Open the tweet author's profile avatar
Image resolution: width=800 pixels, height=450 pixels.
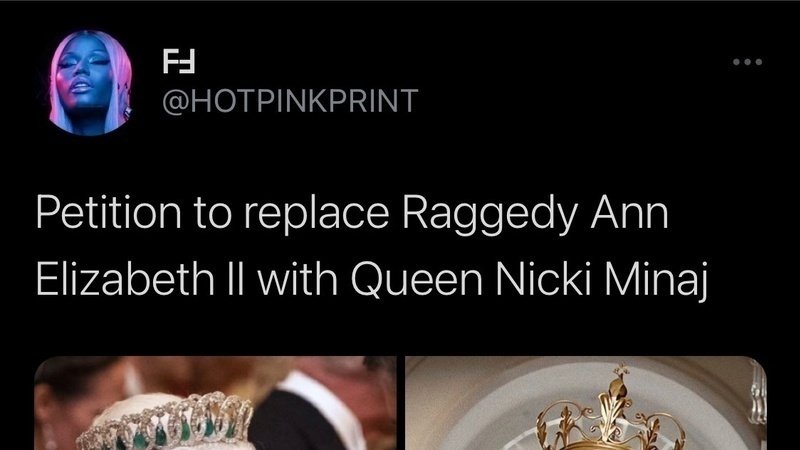90,83
